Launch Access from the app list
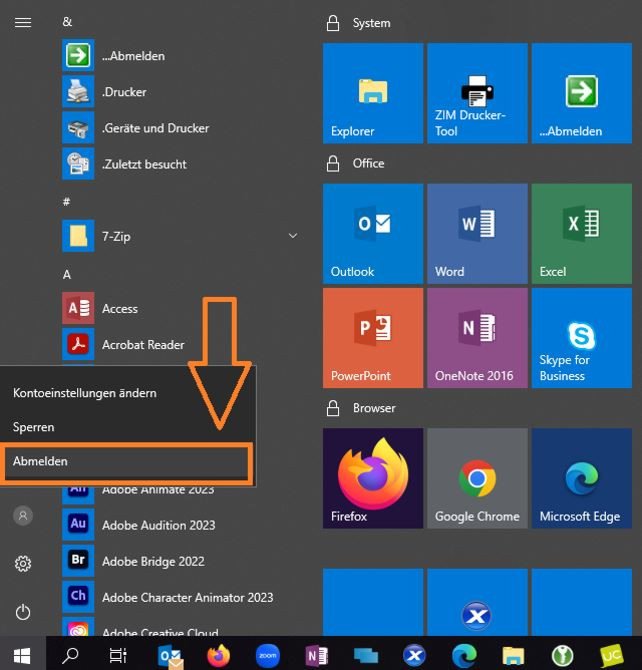 182,309
